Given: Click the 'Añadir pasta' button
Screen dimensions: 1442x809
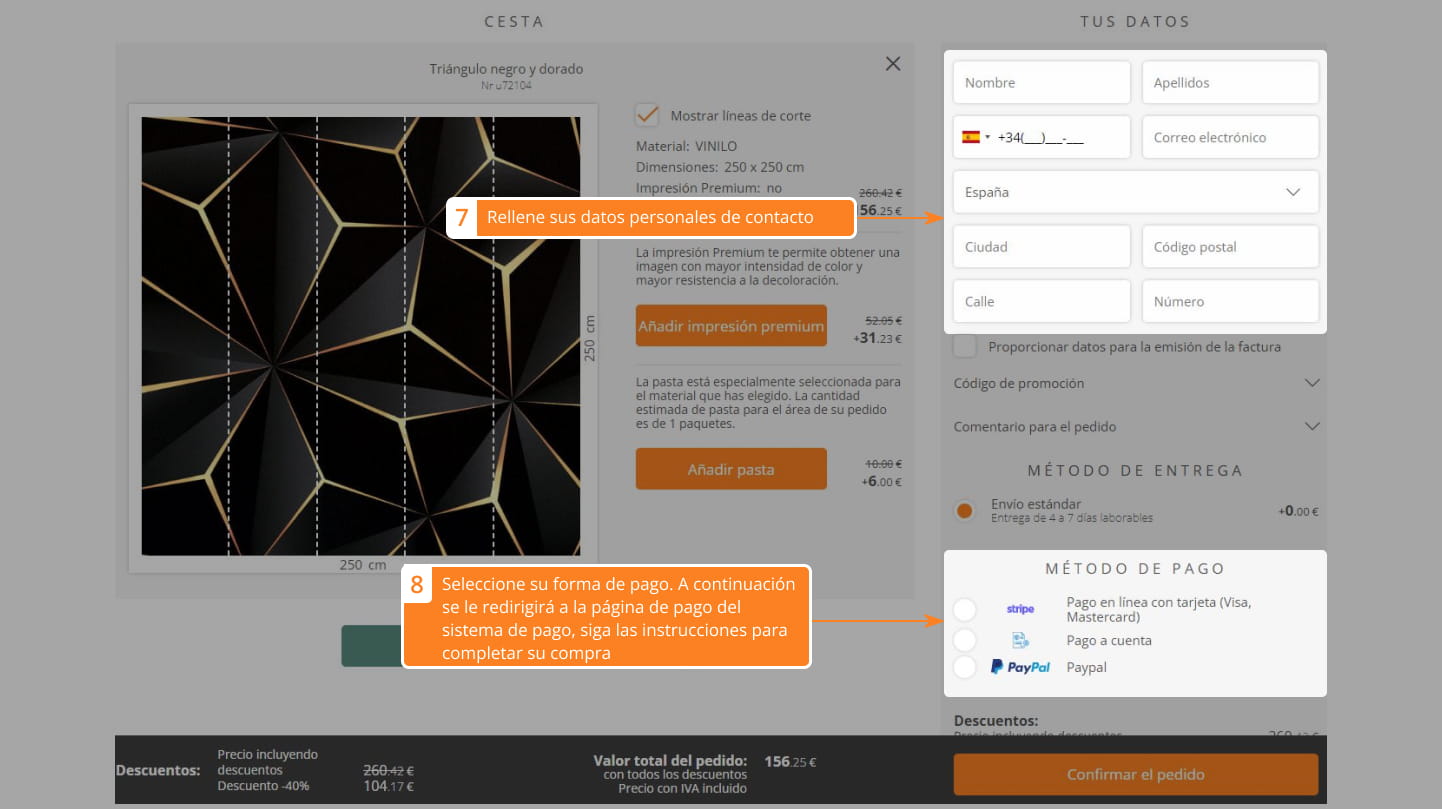Looking at the screenshot, I should pyautogui.click(x=731, y=469).
